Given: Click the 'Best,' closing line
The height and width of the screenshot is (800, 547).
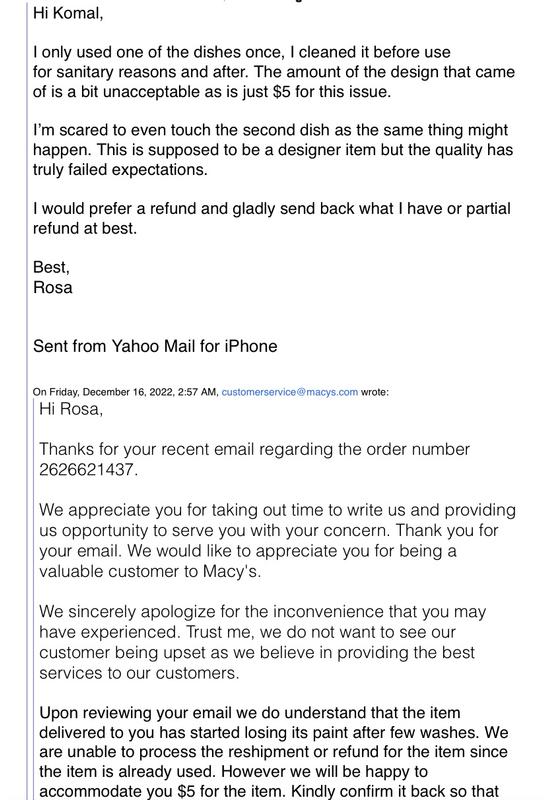Looking at the screenshot, I should pyautogui.click(x=51, y=267).
